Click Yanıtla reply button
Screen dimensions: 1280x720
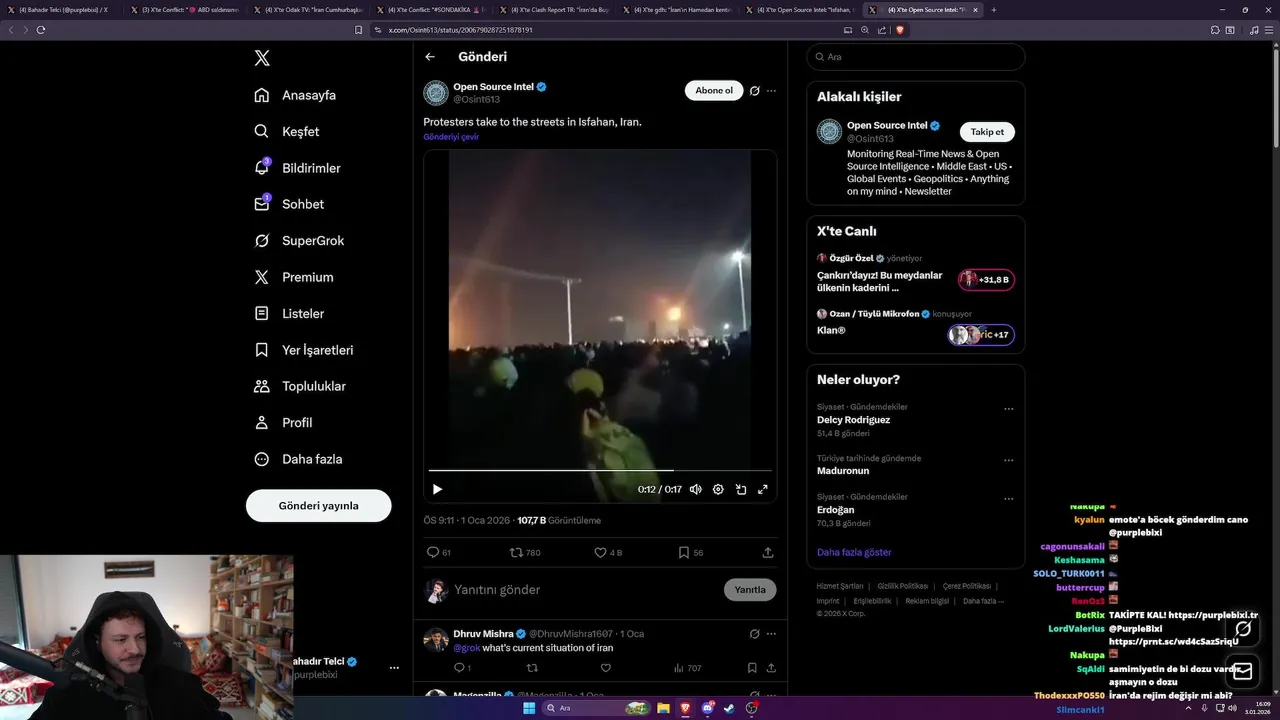click(750, 590)
